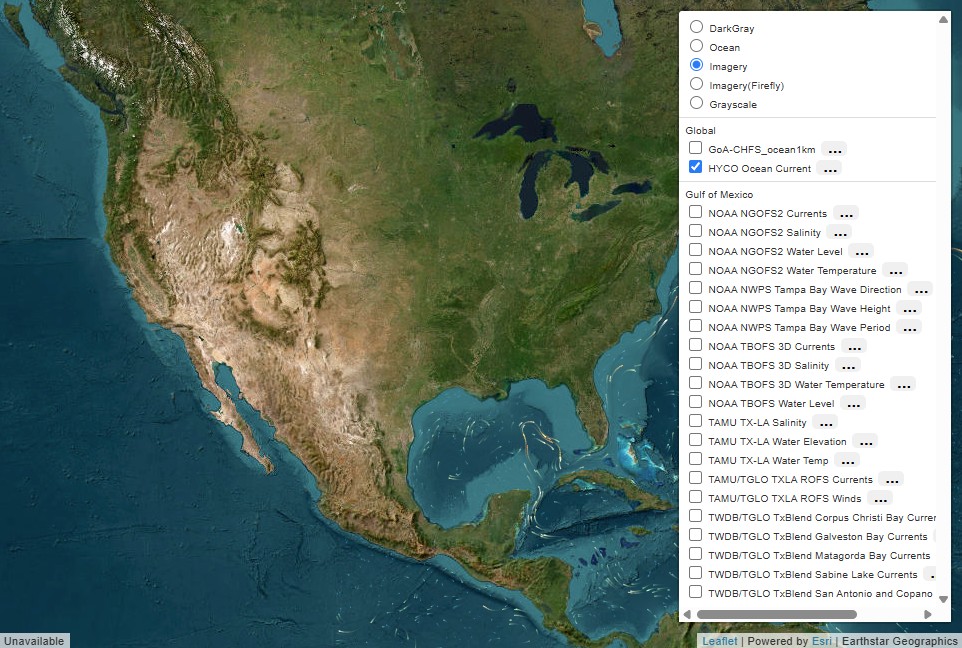The width and height of the screenshot is (962, 648).
Task: Open options menu for GoA-CHFS_ocean1km
Action: click(x=834, y=149)
